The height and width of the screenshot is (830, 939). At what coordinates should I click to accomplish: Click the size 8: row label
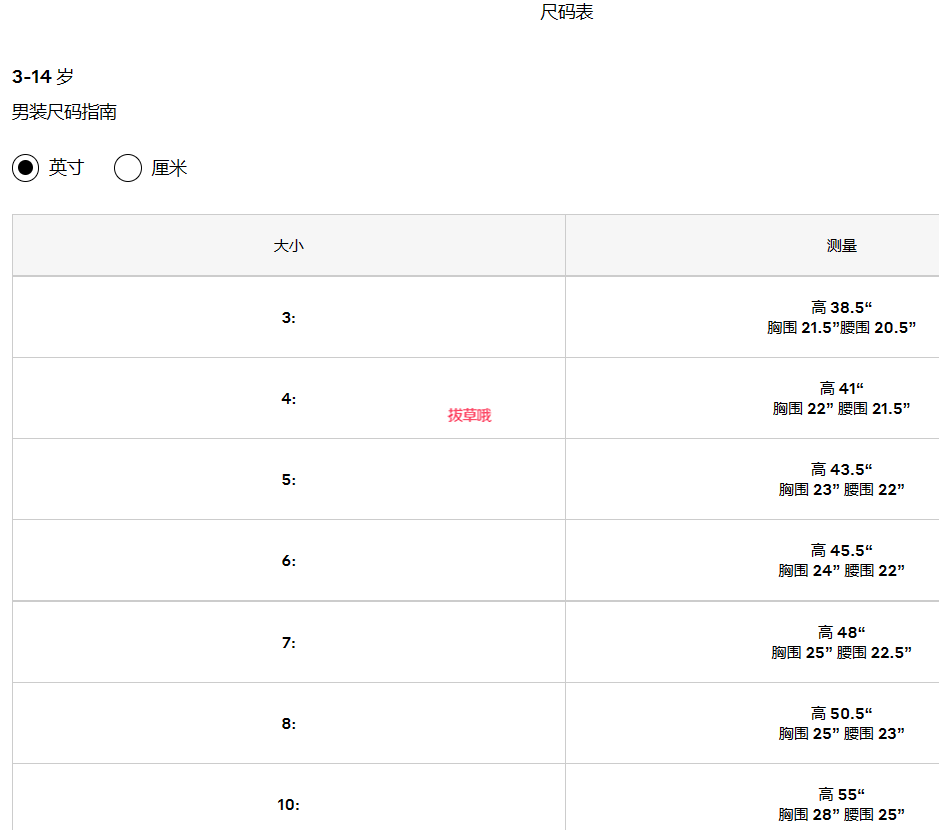[288, 724]
